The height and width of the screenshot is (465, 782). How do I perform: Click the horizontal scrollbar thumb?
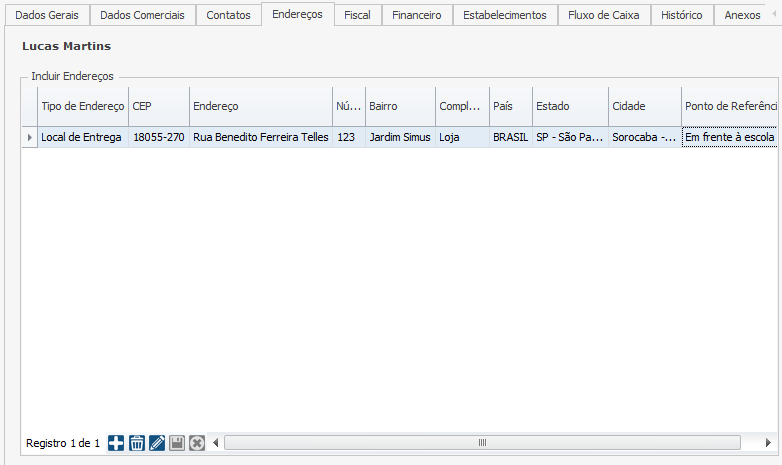(481, 443)
